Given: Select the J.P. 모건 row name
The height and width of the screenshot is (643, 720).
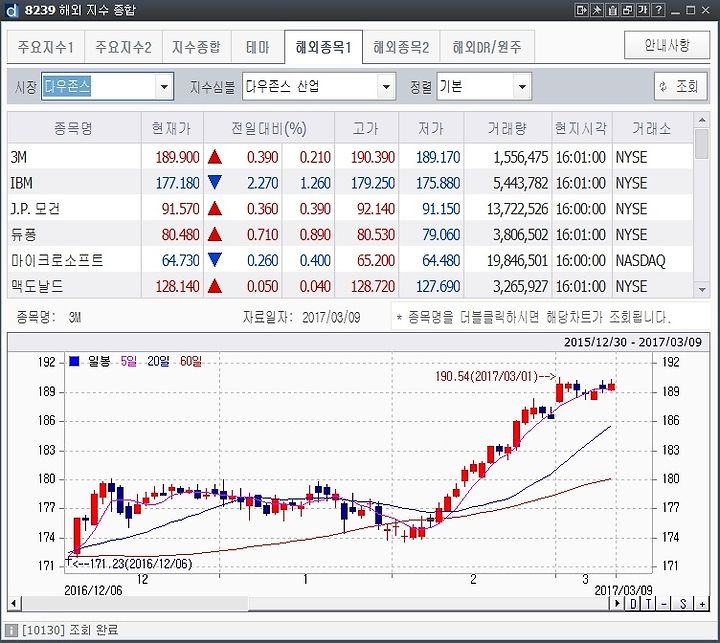Looking at the screenshot, I should point(35,209).
